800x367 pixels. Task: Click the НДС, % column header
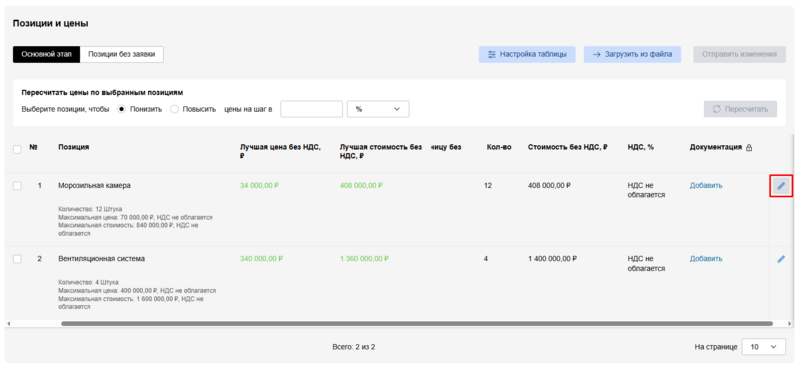point(640,147)
